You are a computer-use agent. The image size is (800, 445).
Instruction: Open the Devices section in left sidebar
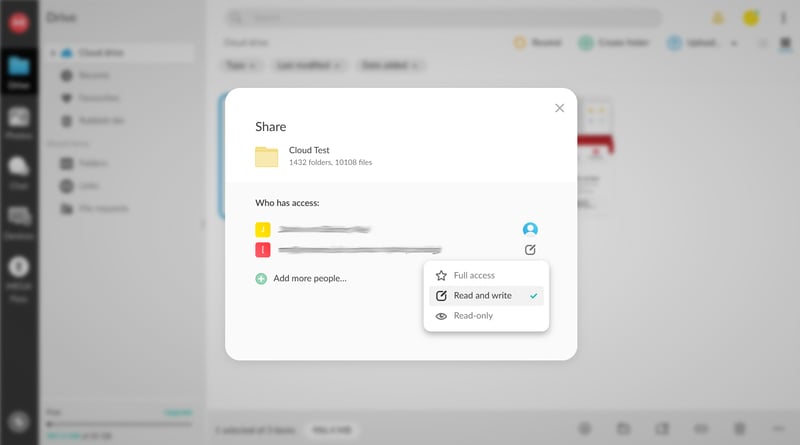click(18, 221)
